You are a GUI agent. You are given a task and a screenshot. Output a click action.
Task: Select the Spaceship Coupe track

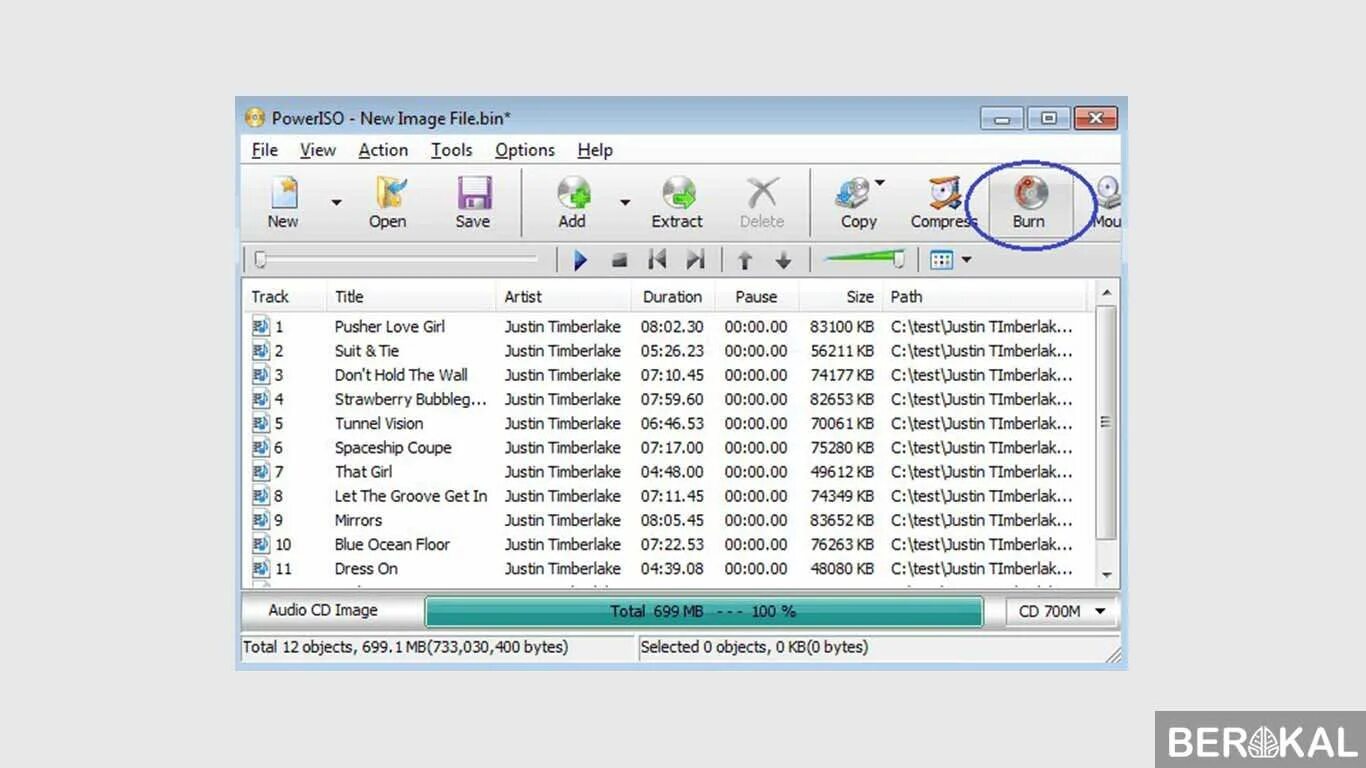coord(393,448)
